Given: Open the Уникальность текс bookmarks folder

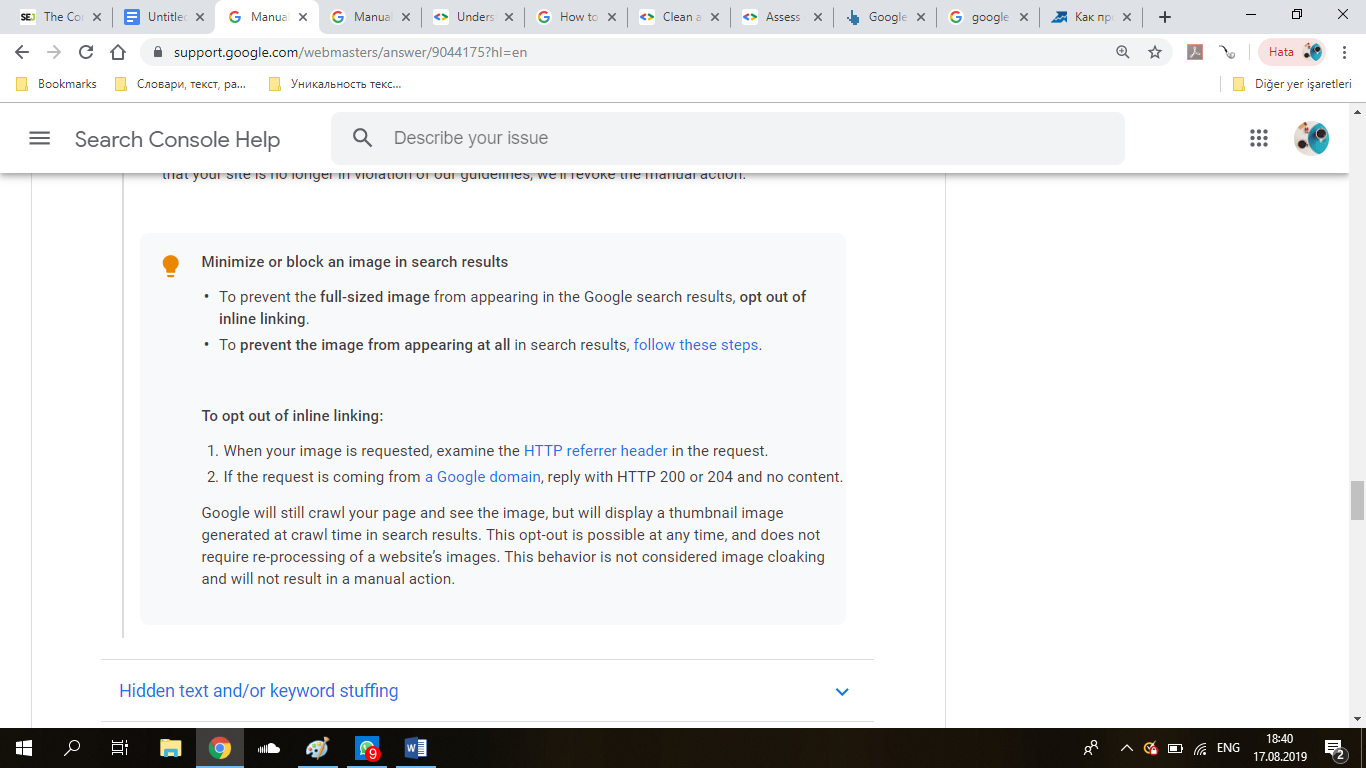Looking at the screenshot, I should tap(335, 84).
